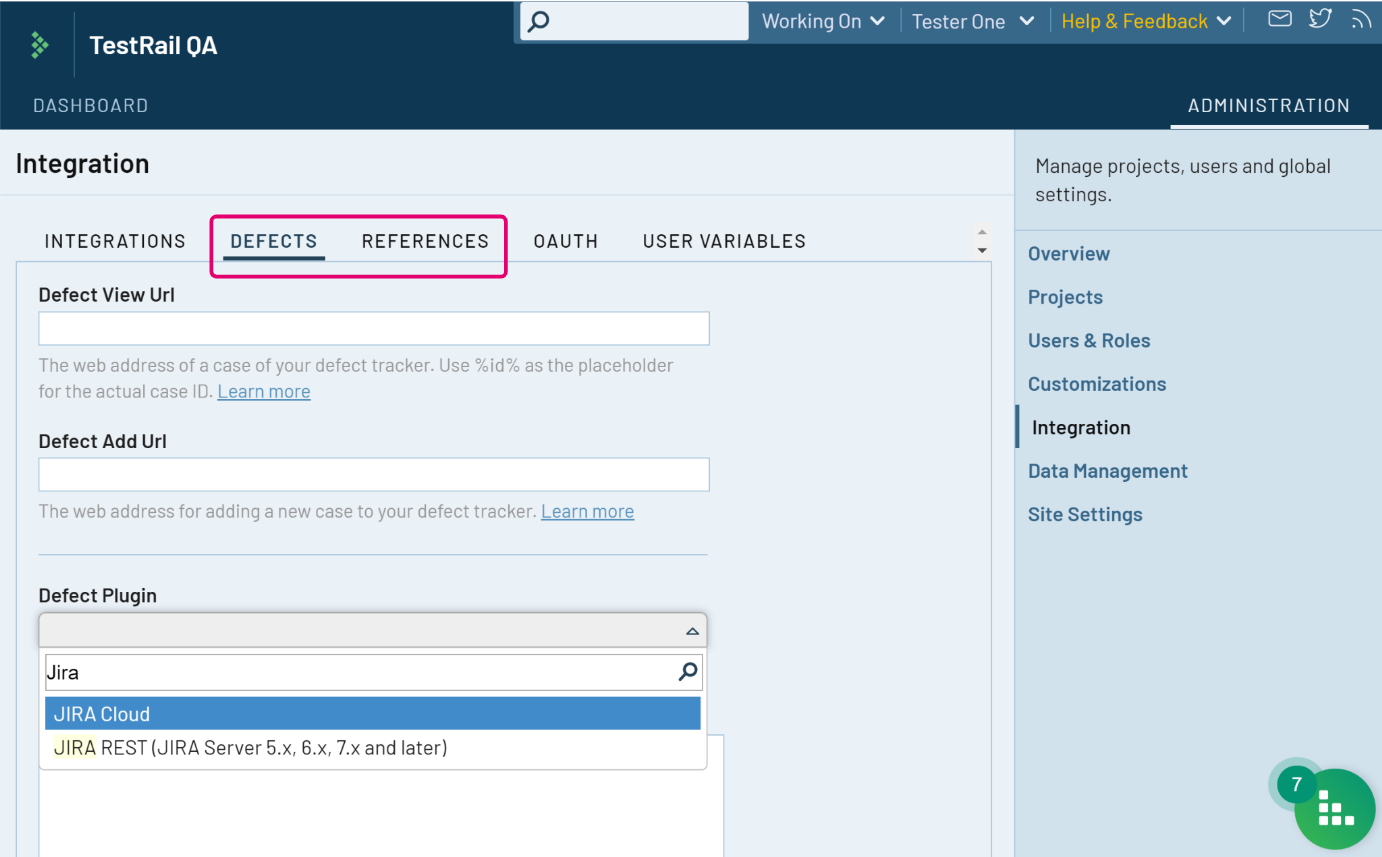Viewport: 1382px width, 857px height.
Task: Collapse the Defect Plugin dropdown arrow
Action: 691,630
